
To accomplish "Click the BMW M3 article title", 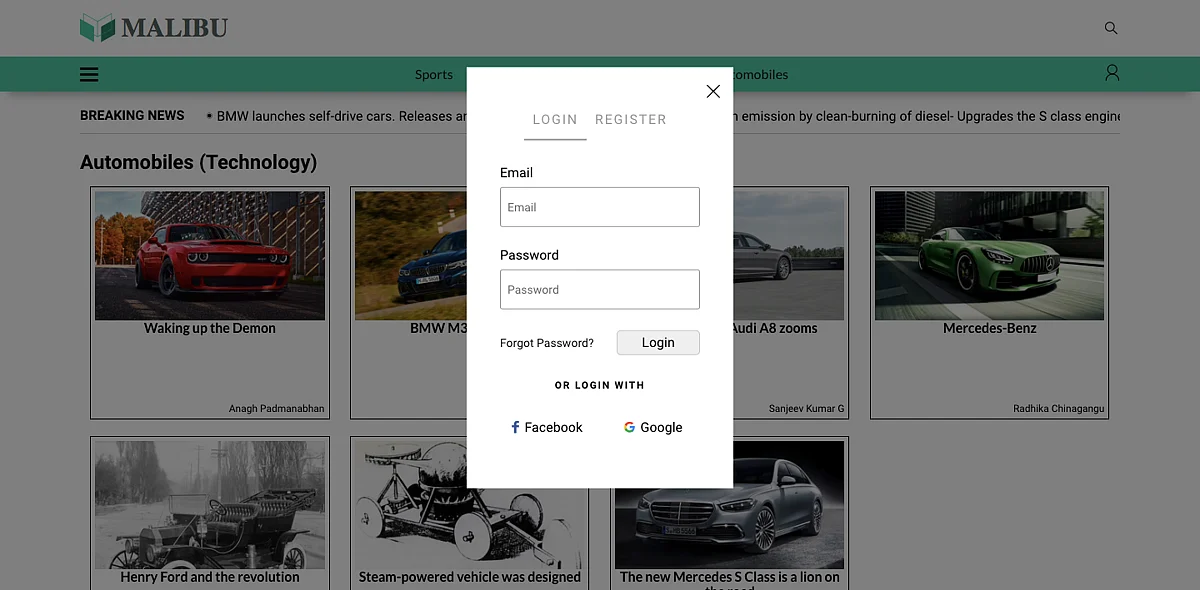I will click(438, 328).
